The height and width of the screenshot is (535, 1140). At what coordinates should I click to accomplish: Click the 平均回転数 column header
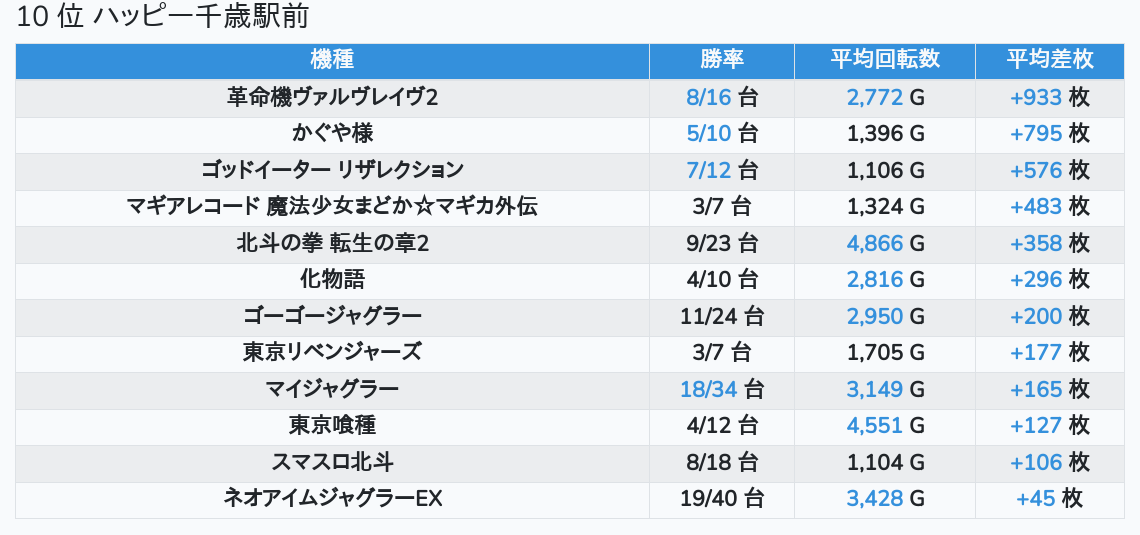[x=884, y=60]
